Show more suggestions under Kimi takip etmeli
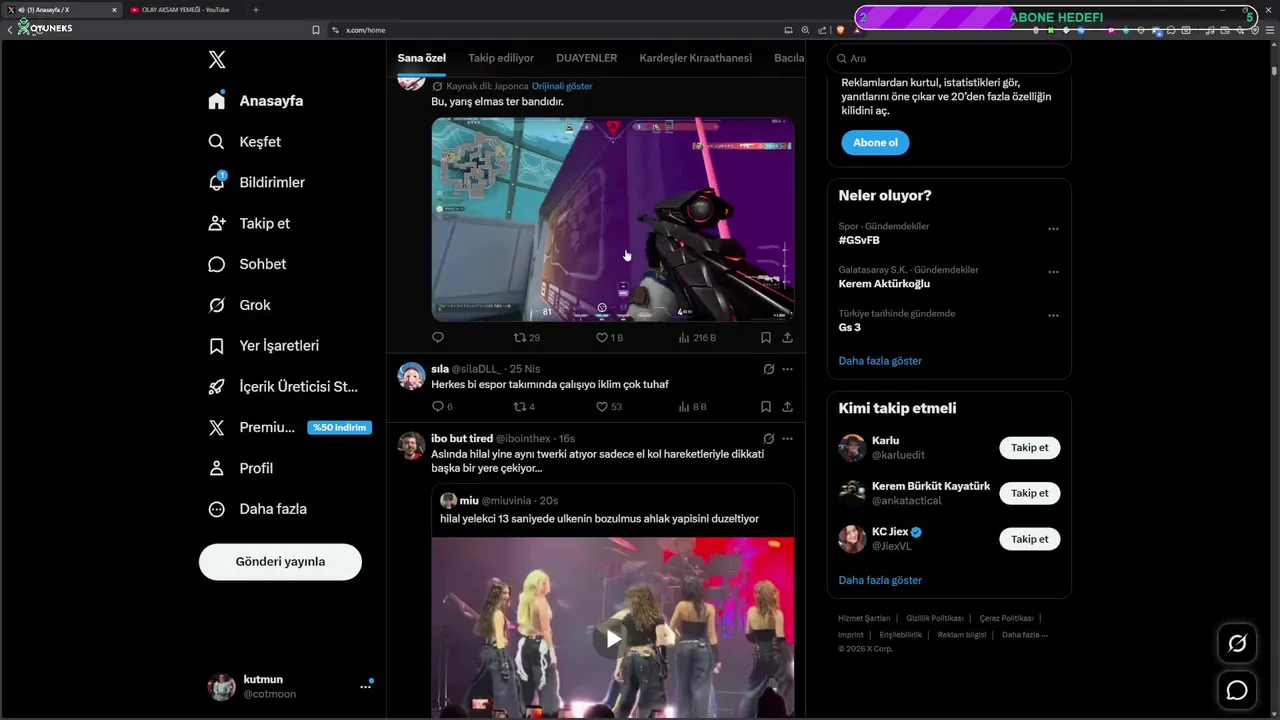This screenshot has height=720, width=1280. tap(880, 580)
